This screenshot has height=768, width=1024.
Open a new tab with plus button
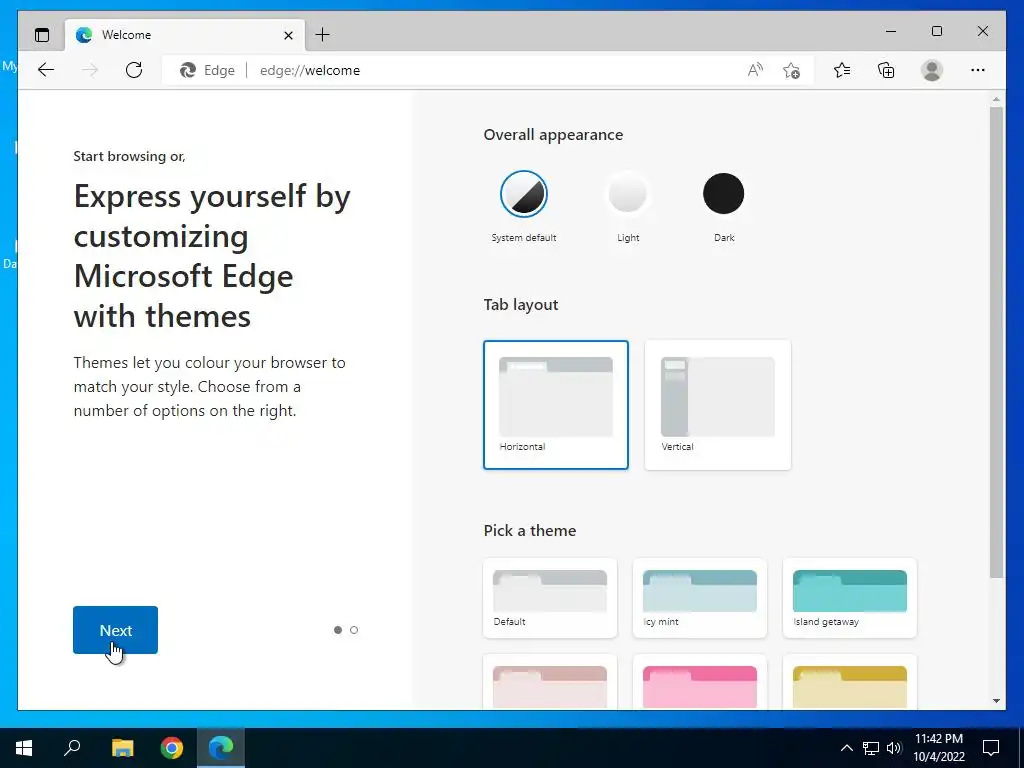click(323, 35)
